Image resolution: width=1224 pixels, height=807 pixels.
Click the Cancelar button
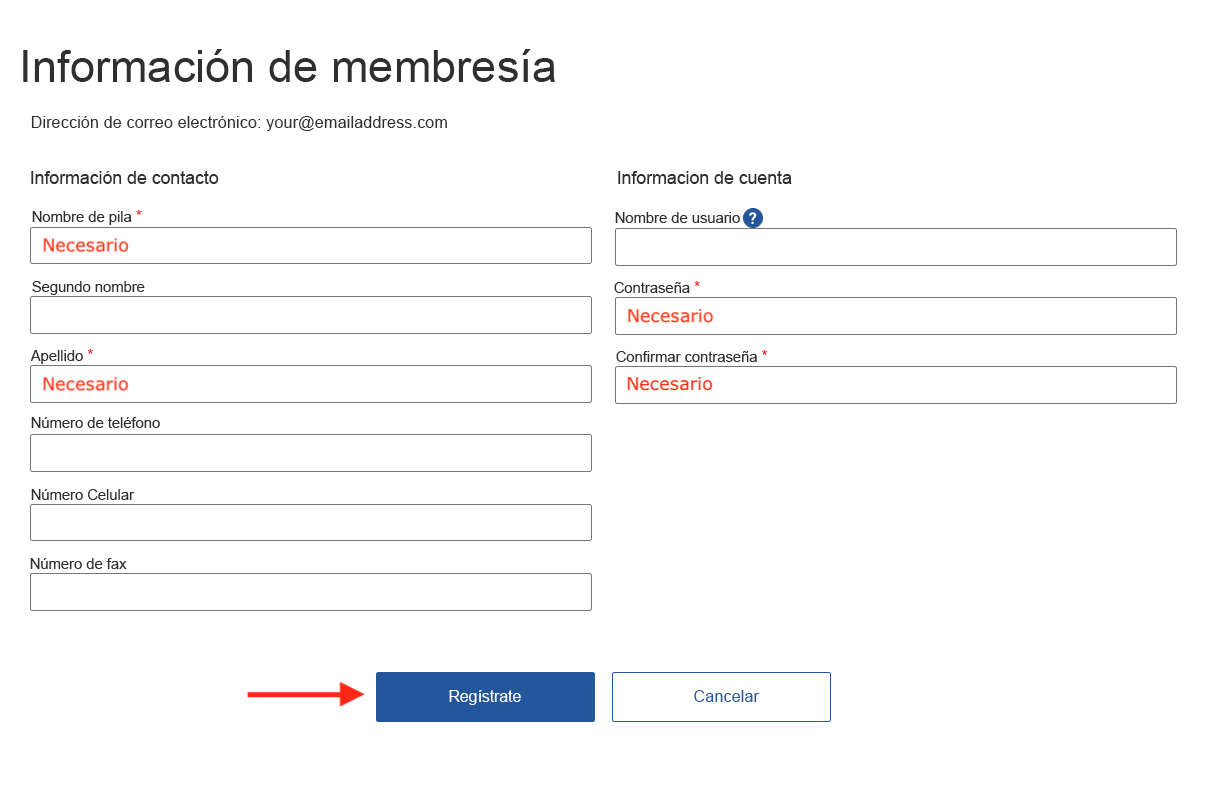[x=721, y=697]
